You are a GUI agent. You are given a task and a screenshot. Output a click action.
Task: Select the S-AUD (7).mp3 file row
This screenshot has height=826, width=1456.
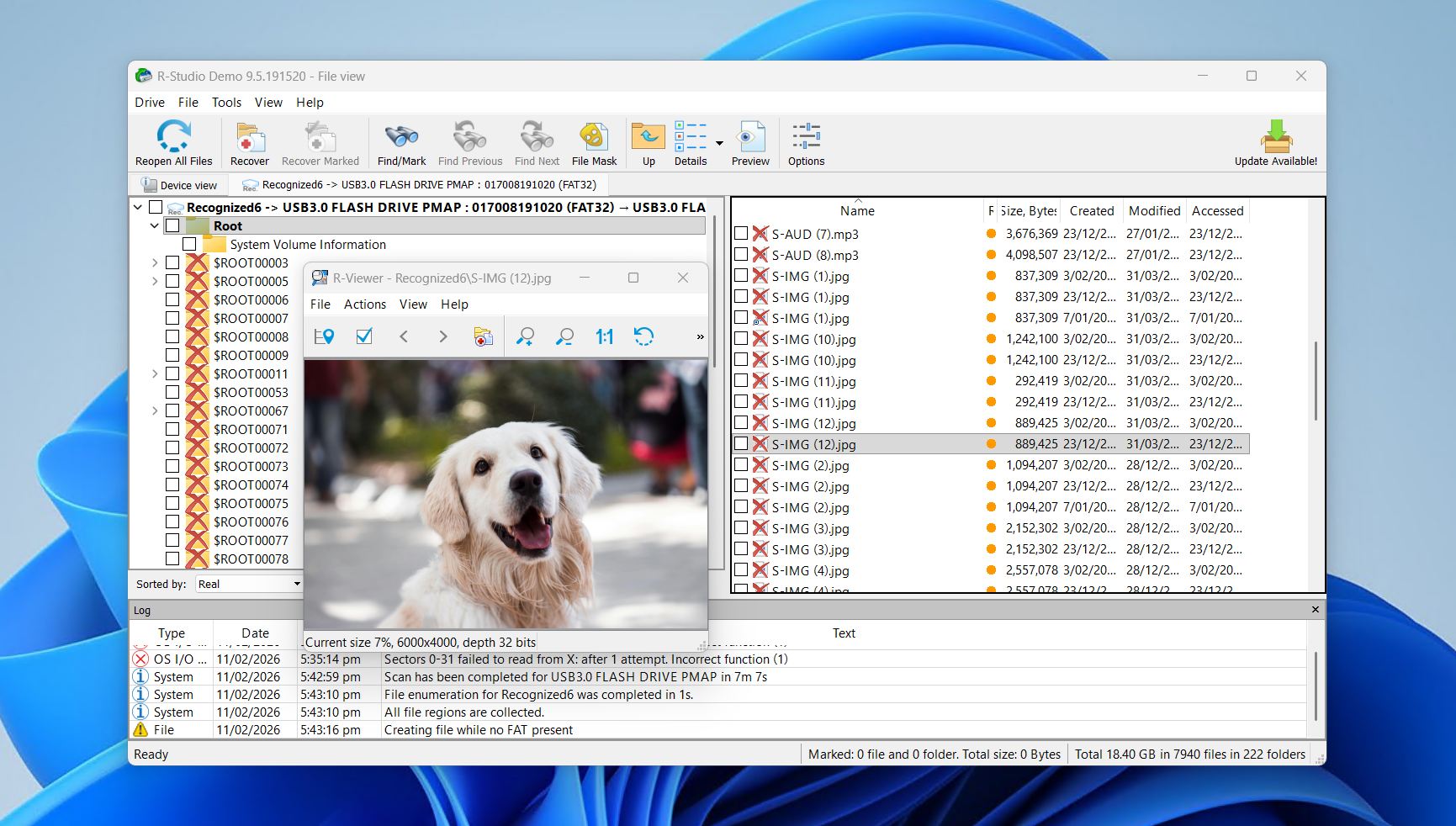[x=814, y=234]
